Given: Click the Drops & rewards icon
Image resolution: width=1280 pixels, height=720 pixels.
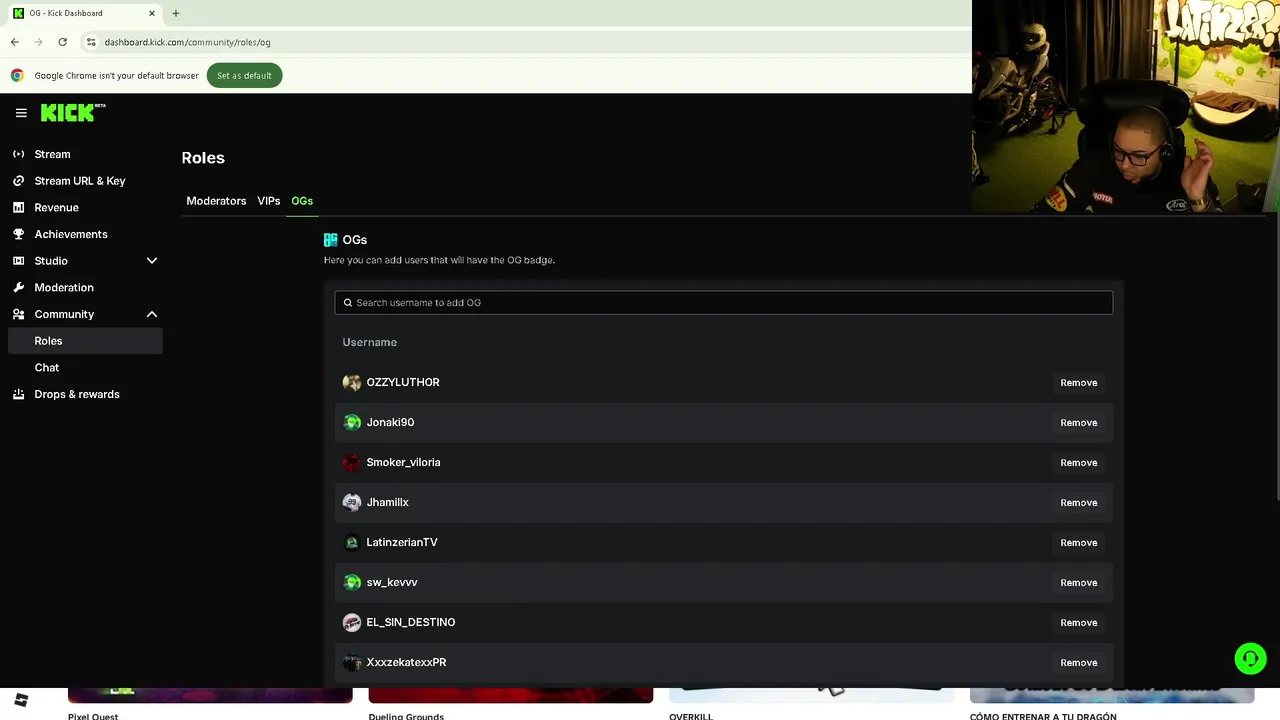Looking at the screenshot, I should [18, 394].
